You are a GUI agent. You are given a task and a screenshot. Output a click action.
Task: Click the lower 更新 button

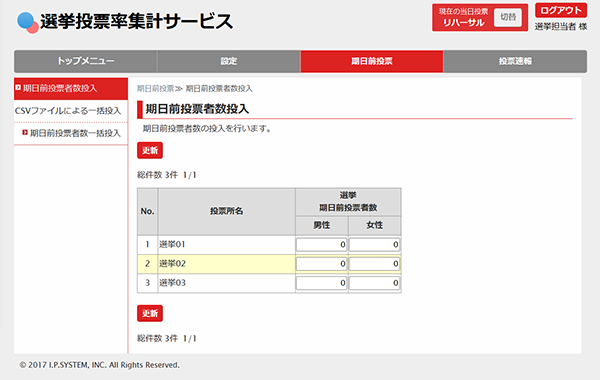pyautogui.click(x=150, y=313)
